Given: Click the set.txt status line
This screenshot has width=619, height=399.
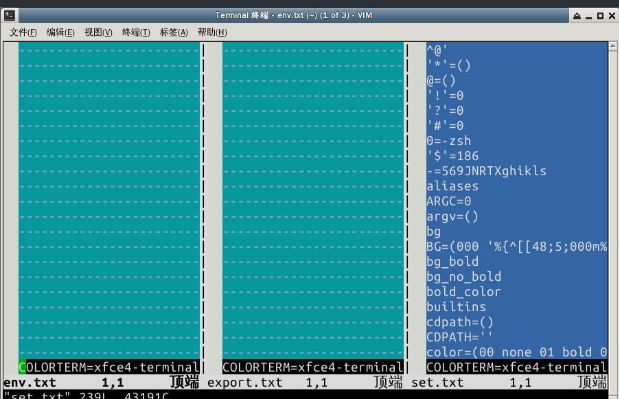Looking at the screenshot, I should (x=509, y=382).
